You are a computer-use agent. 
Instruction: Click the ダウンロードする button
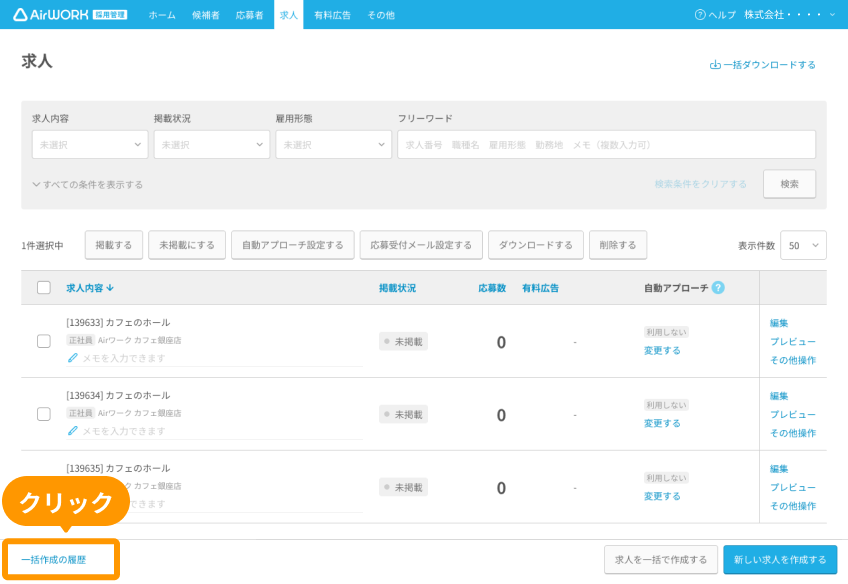535,245
